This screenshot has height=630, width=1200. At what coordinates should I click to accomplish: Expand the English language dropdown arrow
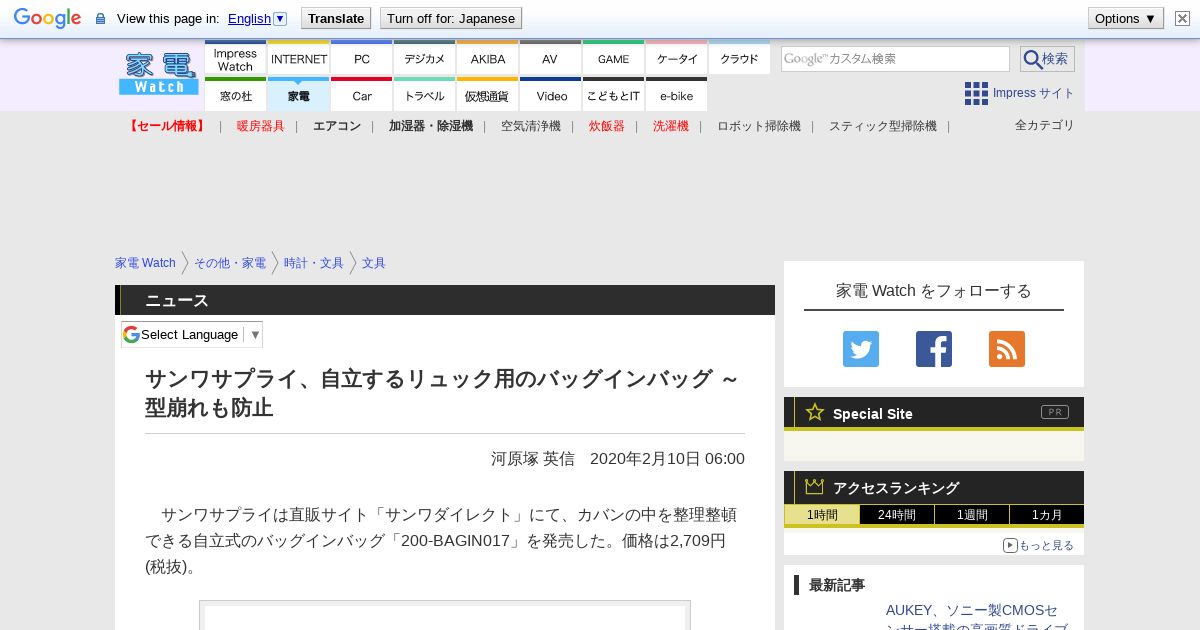280,18
